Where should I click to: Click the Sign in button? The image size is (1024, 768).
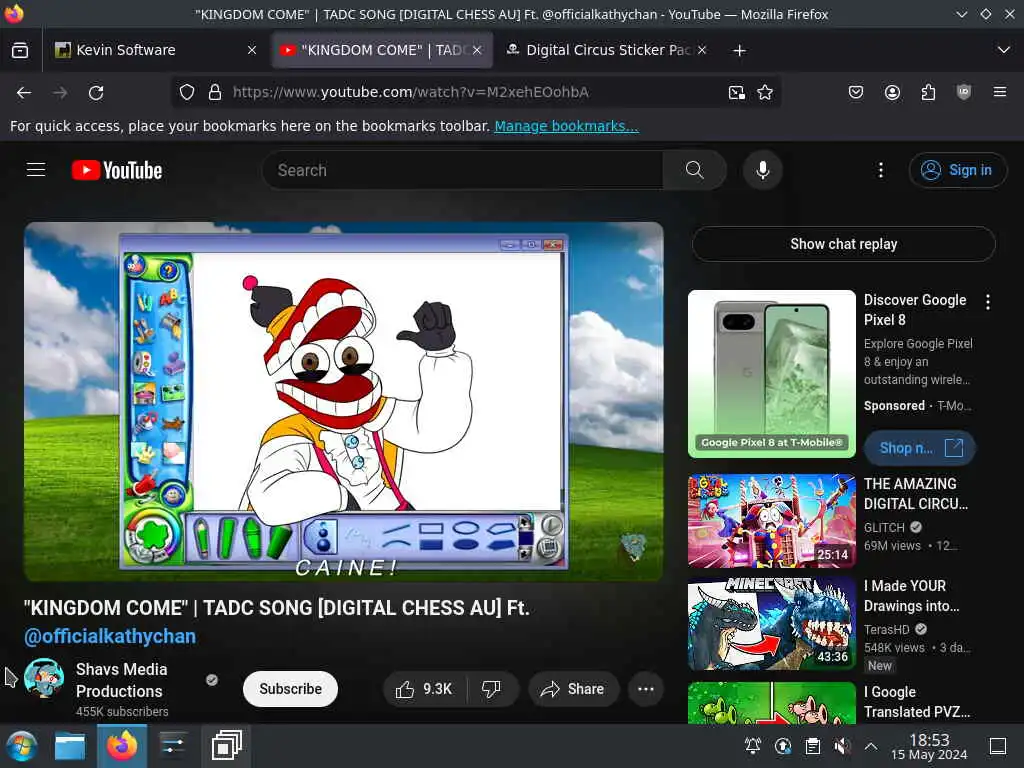coord(957,170)
